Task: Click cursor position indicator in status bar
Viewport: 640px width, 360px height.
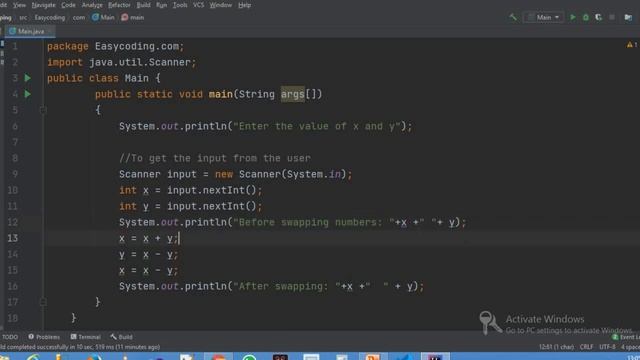Action: pos(556,347)
